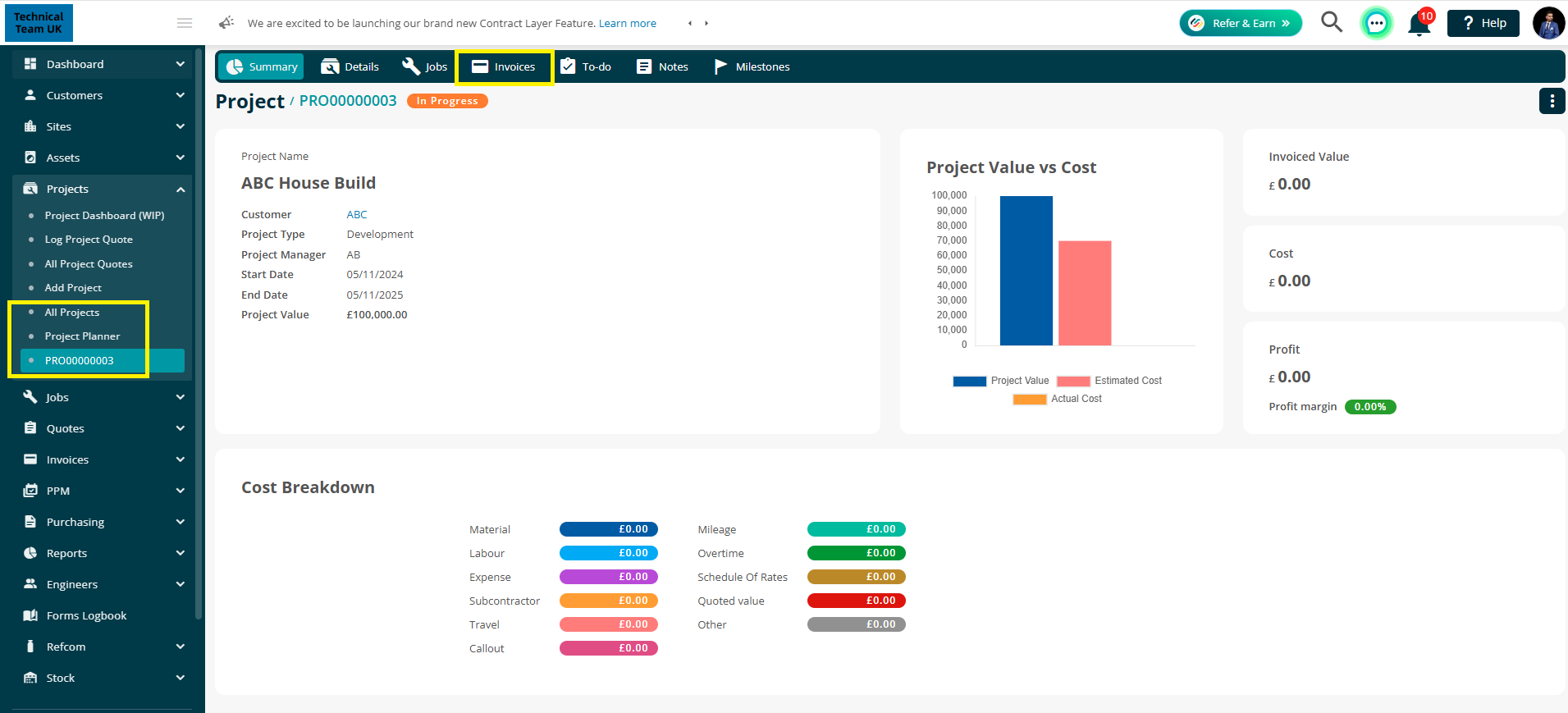Toggle the hamburger sidebar menu icon
Image resolution: width=1568 pixels, height=713 pixels.
pyautogui.click(x=185, y=23)
